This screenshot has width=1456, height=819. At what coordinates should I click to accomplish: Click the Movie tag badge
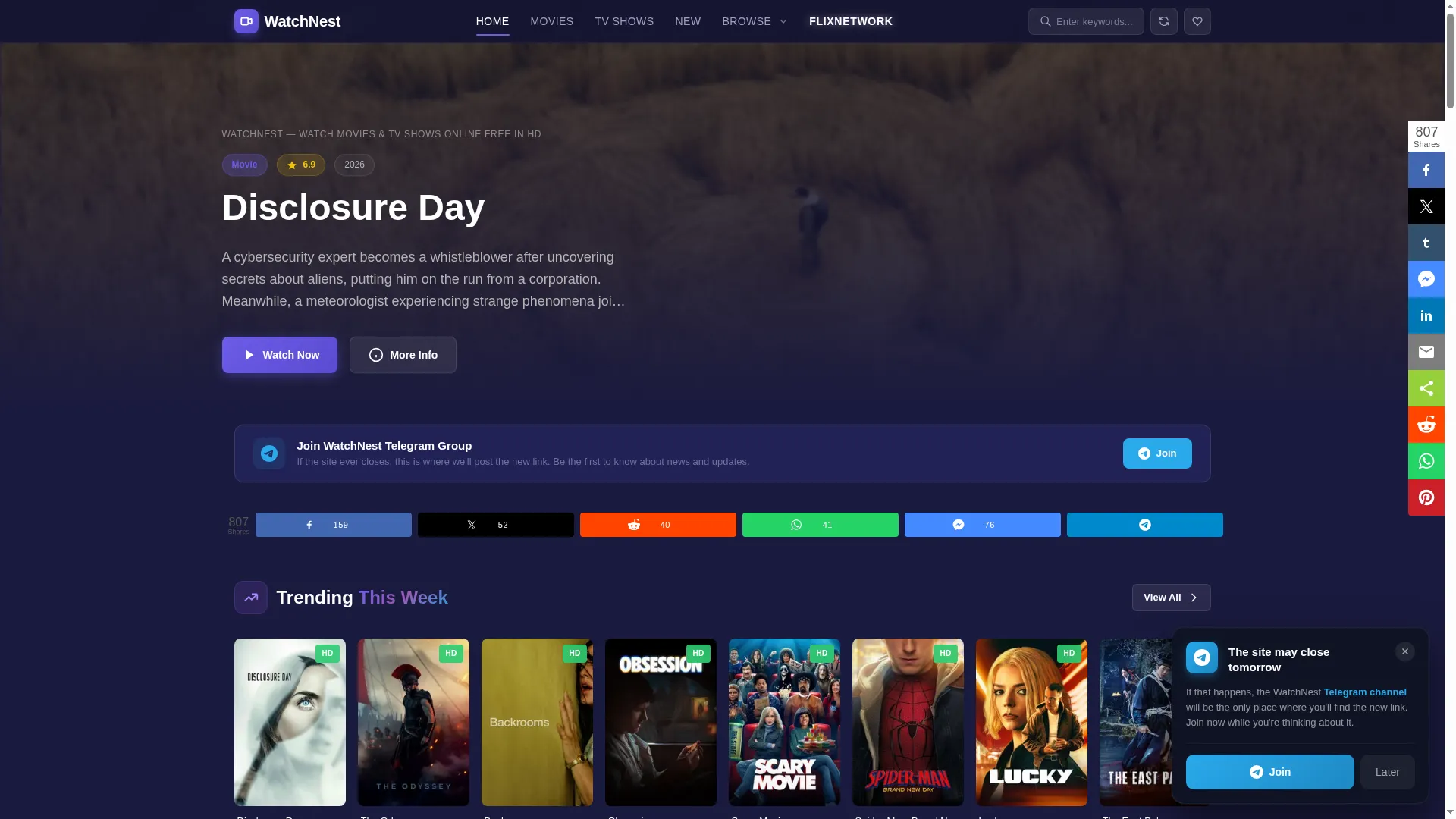(244, 165)
